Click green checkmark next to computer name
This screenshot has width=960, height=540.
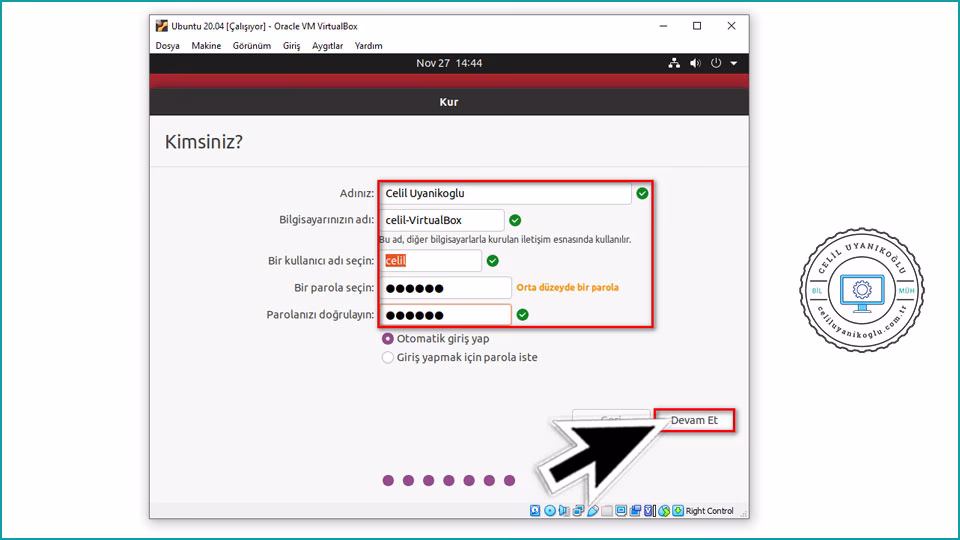515,220
